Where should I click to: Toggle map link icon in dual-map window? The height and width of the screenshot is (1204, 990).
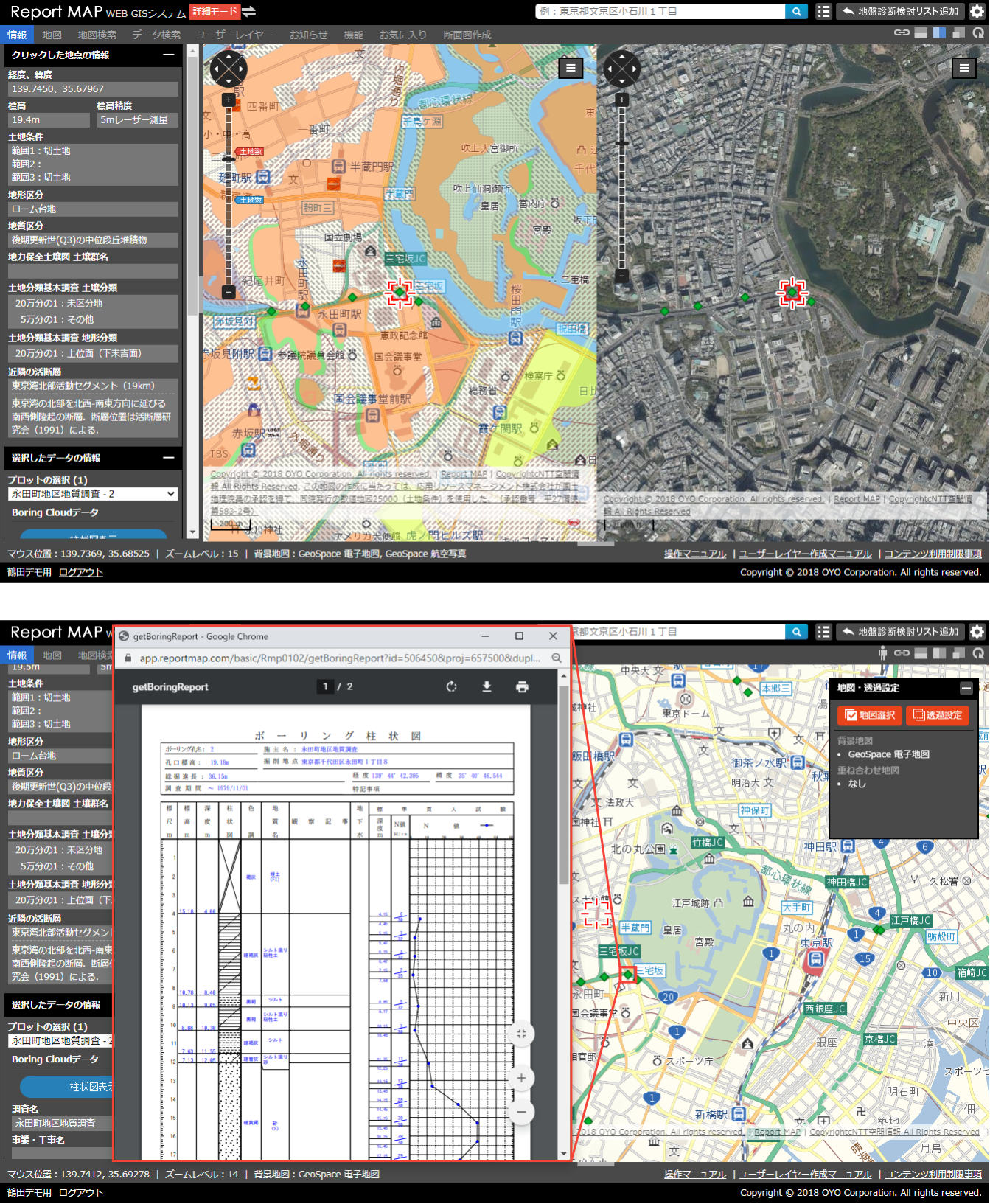(x=902, y=32)
